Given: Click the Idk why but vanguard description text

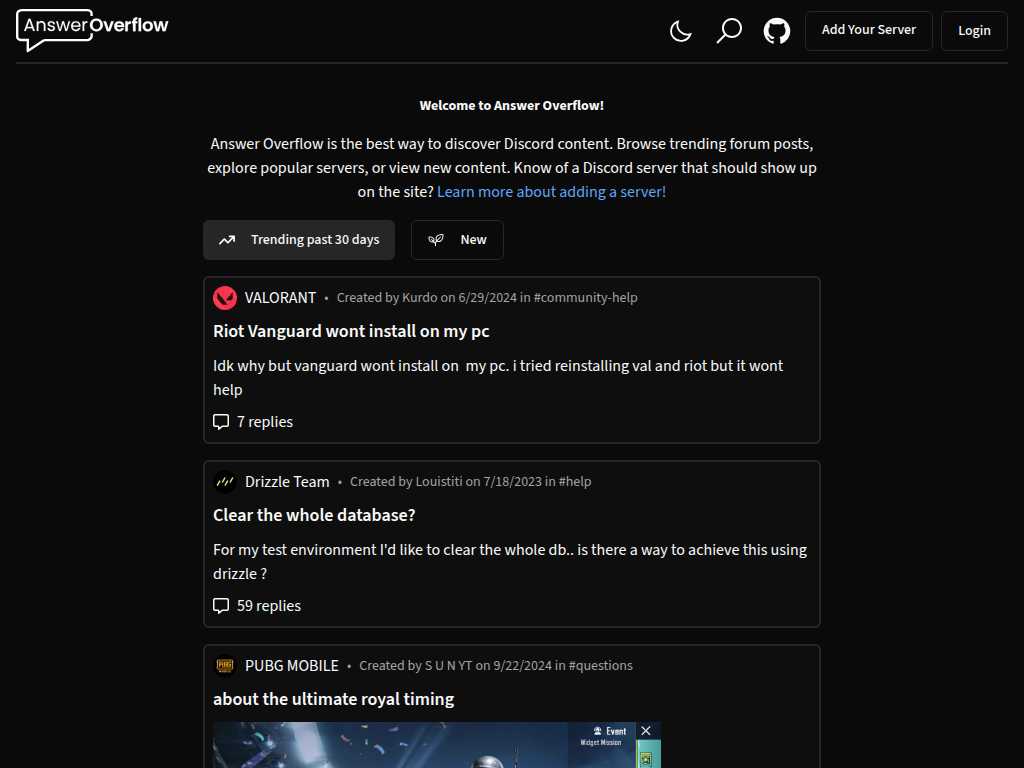Looking at the screenshot, I should click(498, 377).
